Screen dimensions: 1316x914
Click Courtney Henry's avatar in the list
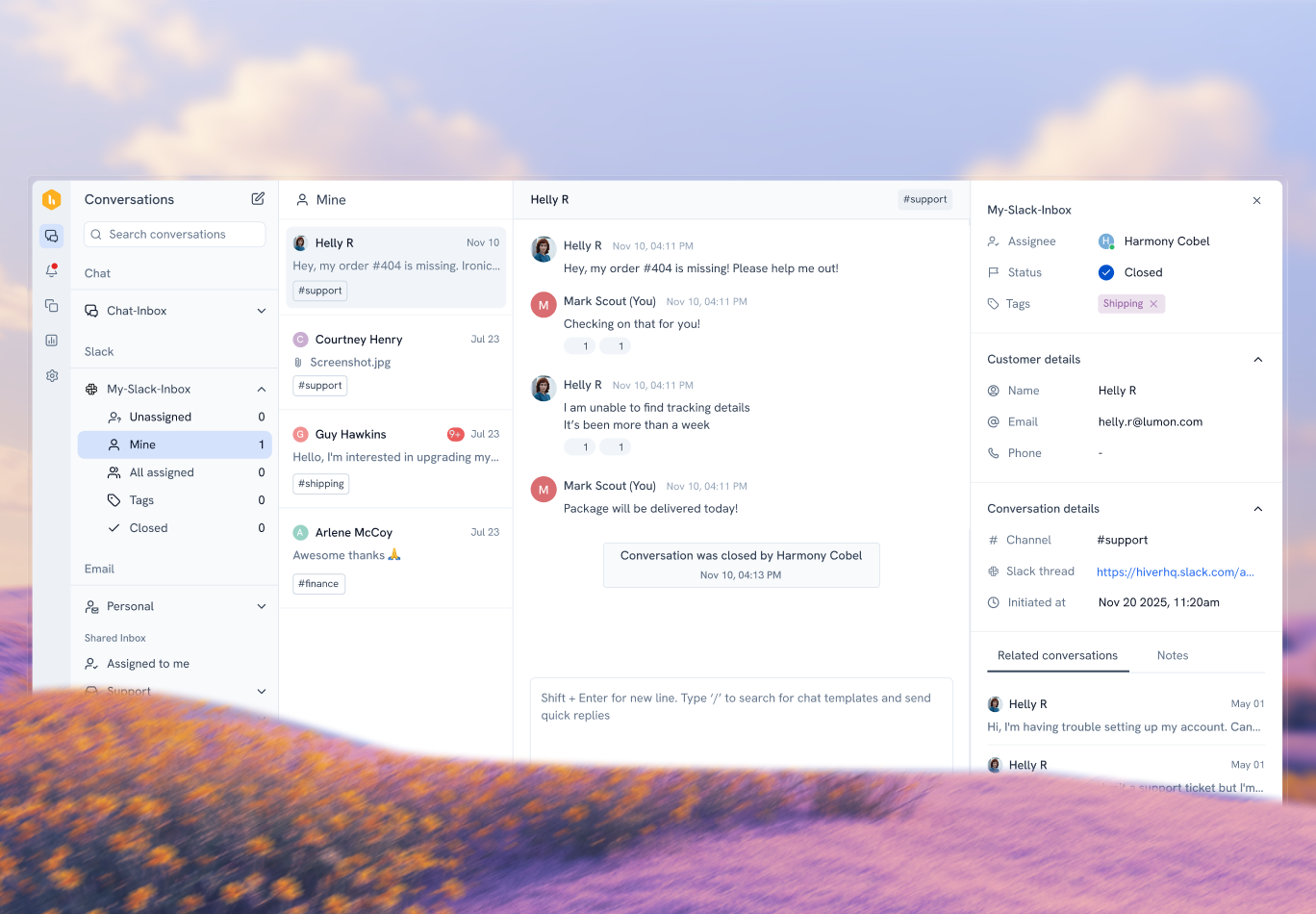click(300, 340)
